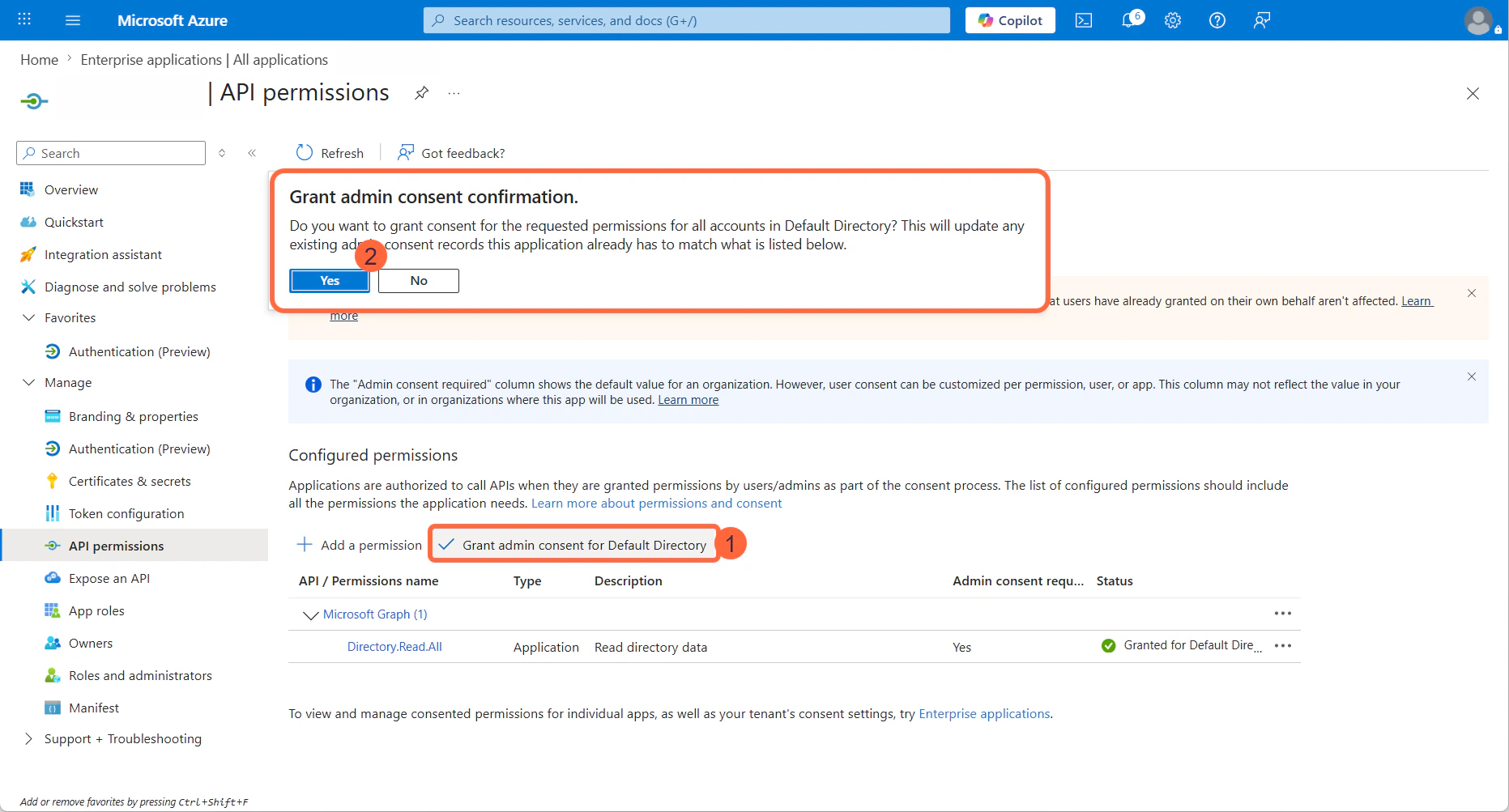Click the Microsoft Azure logo text
The image size is (1509, 812).
[x=173, y=20]
